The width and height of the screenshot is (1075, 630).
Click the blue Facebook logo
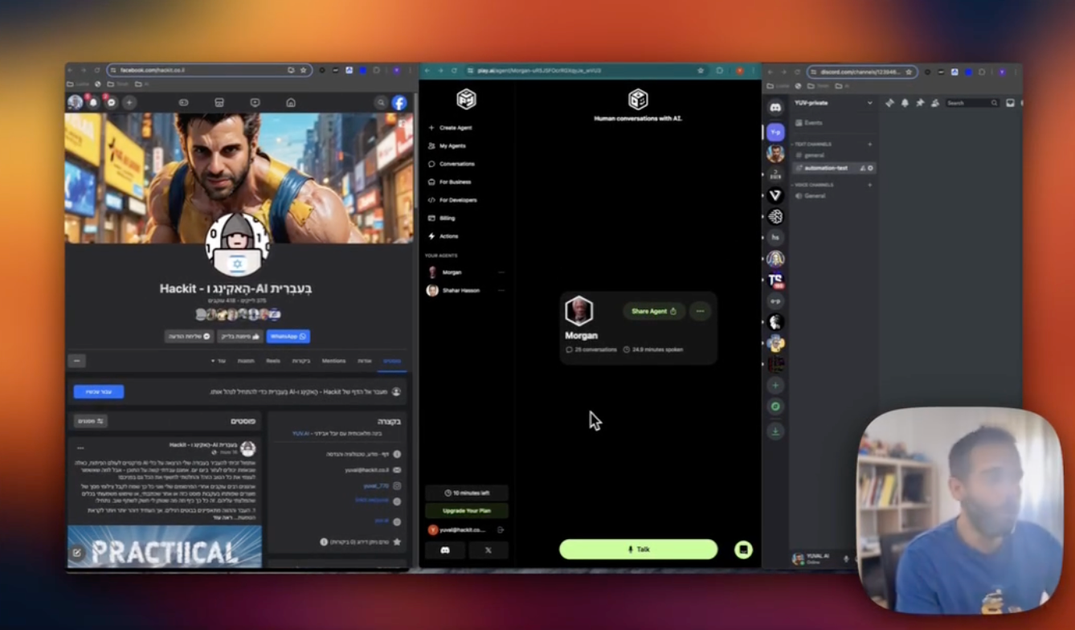pos(399,103)
